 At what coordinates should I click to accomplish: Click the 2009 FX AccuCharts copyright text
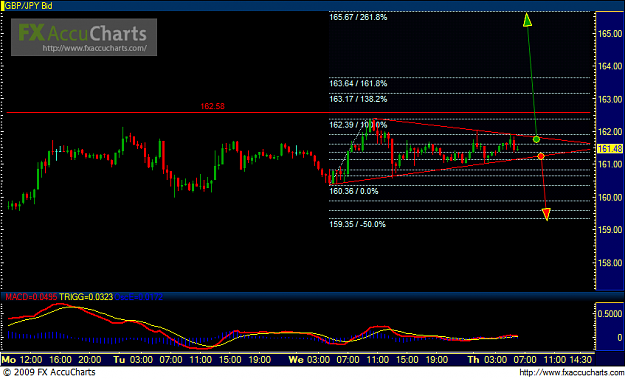coord(48,373)
